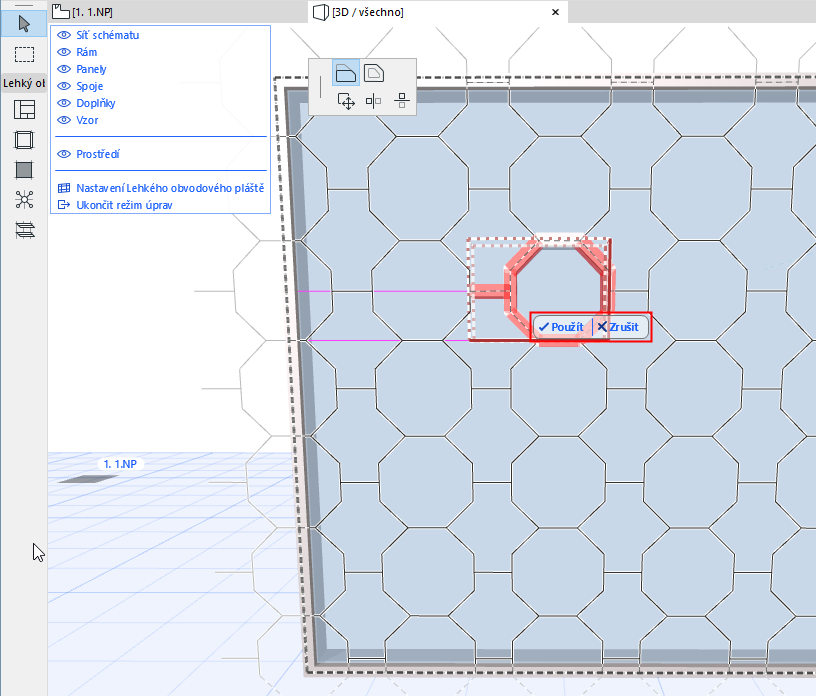Activate the Marquee tool
This screenshot has height=696, width=816.
point(22,54)
